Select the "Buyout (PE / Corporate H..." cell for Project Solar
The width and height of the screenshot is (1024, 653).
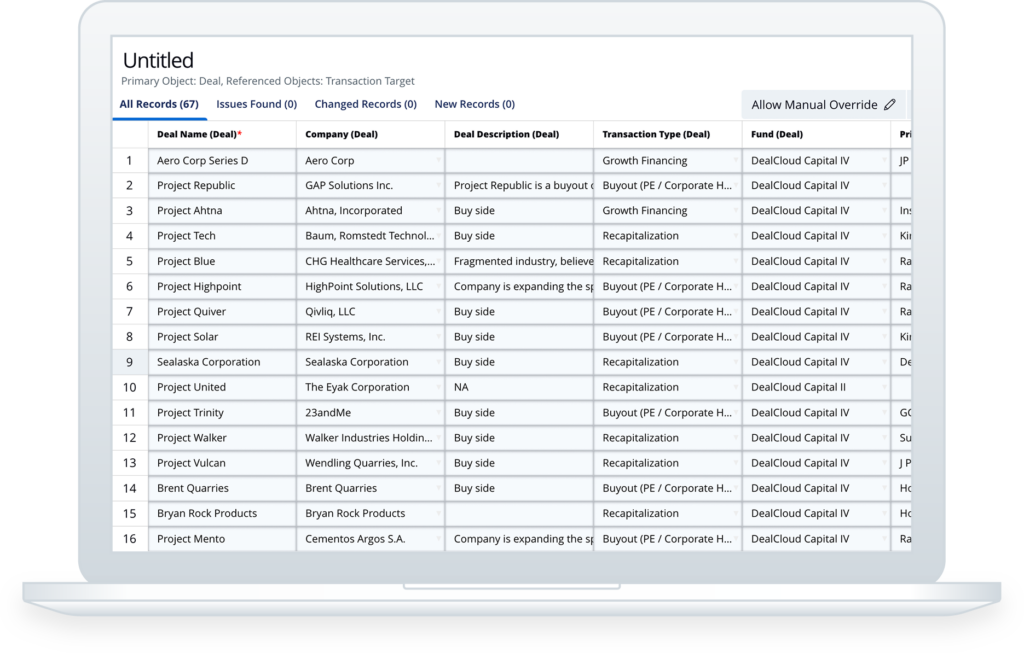click(668, 337)
